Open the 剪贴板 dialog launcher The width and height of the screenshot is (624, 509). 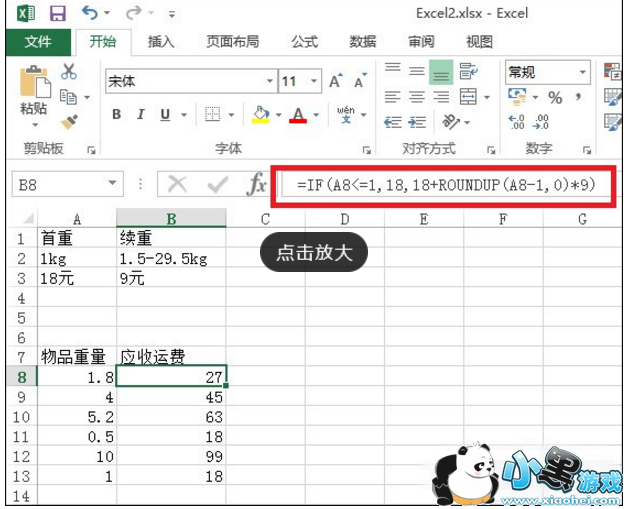pyautogui.click(x=92, y=150)
